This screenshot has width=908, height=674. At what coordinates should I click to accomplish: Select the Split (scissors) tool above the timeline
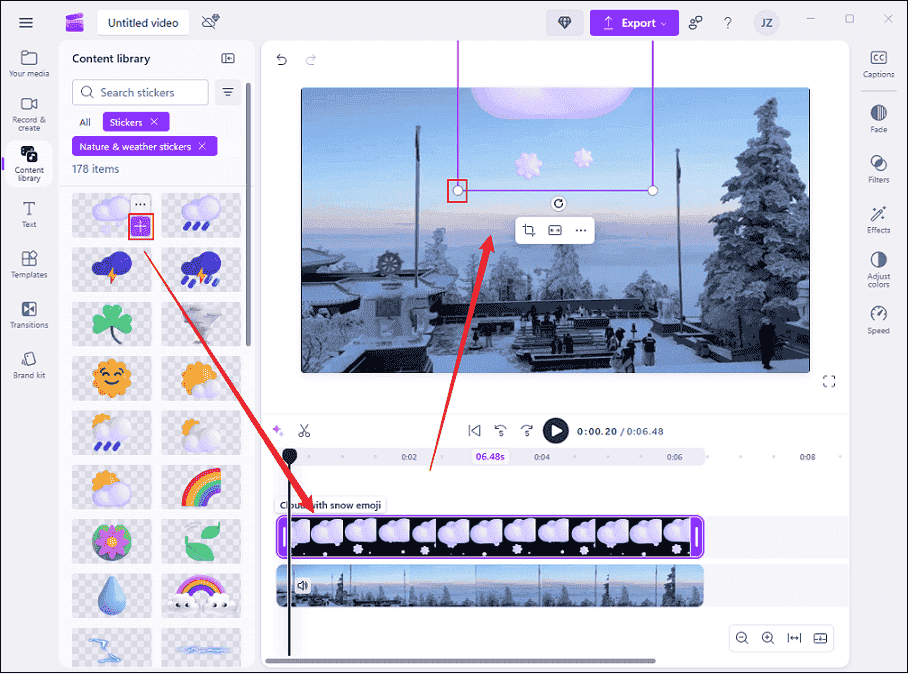(x=304, y=430)
